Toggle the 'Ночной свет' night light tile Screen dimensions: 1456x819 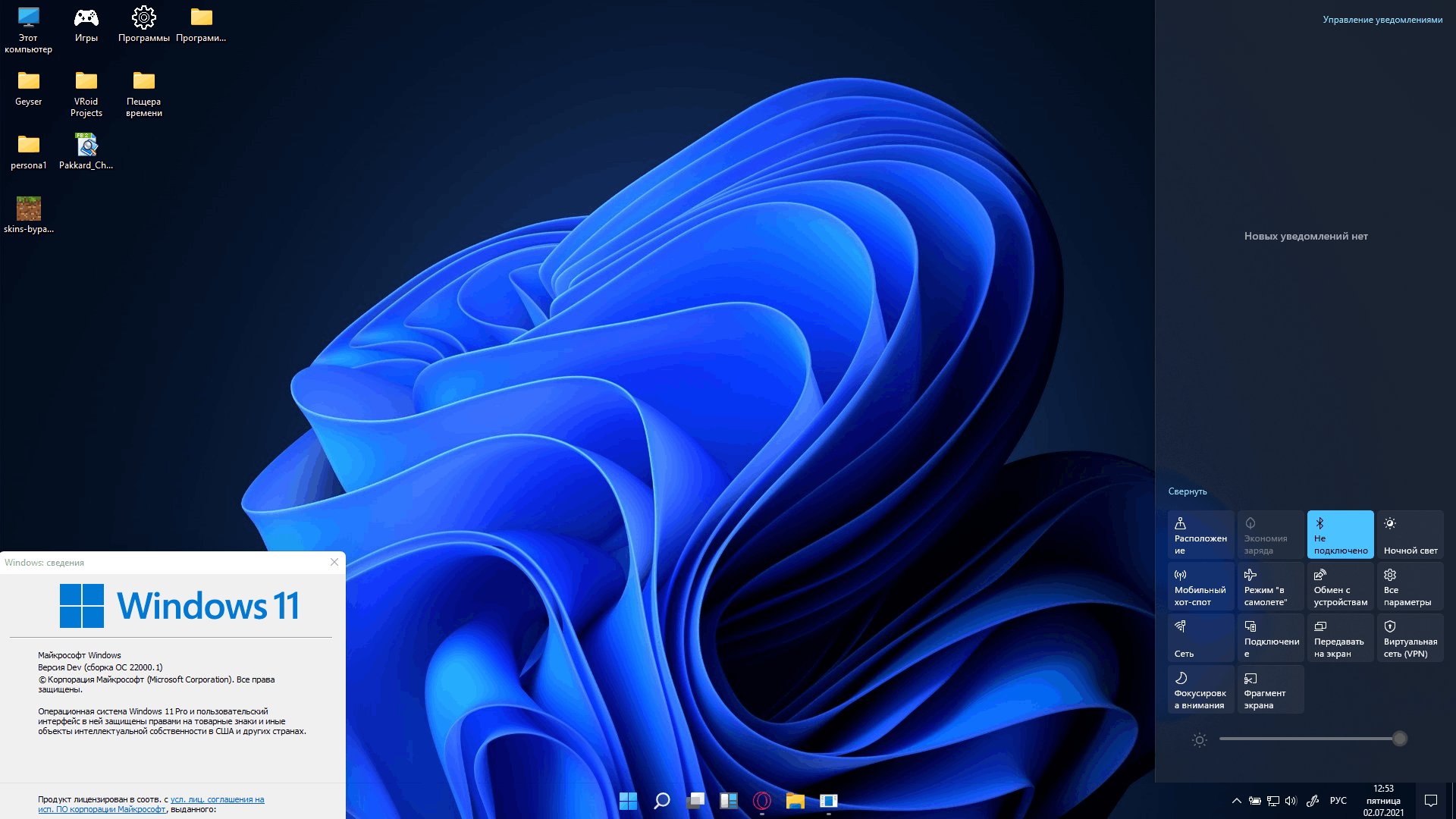tap(1410, 535)
